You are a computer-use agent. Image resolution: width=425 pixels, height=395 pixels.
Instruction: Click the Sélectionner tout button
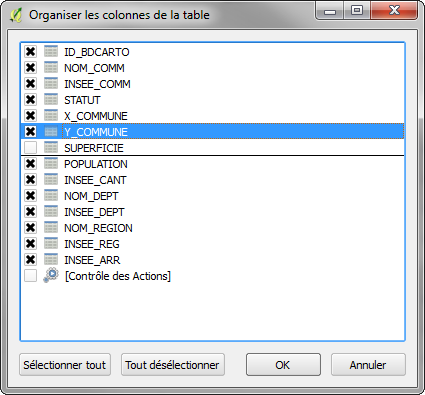[x=65, y=365]
